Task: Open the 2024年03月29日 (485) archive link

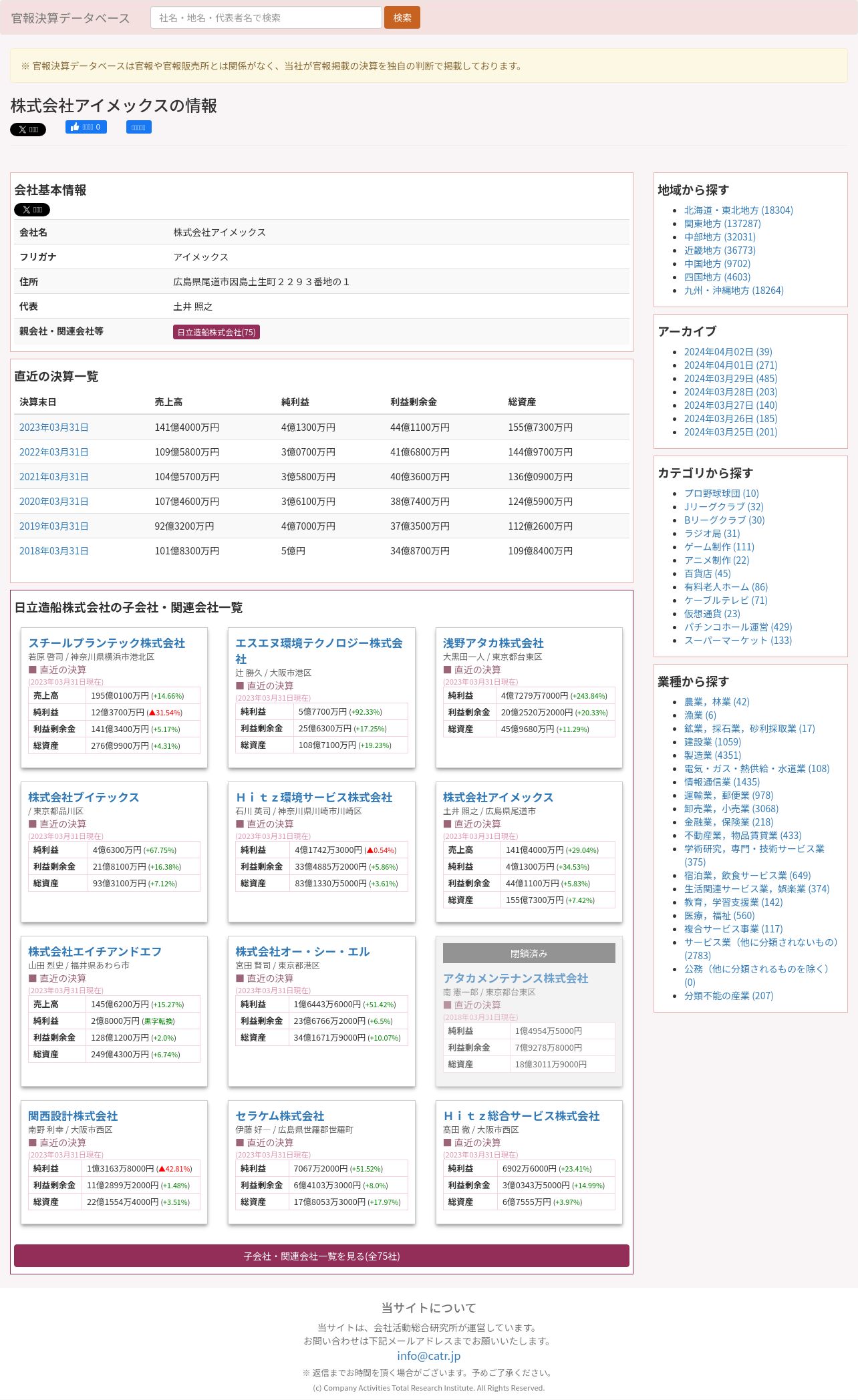Action: 731,379
